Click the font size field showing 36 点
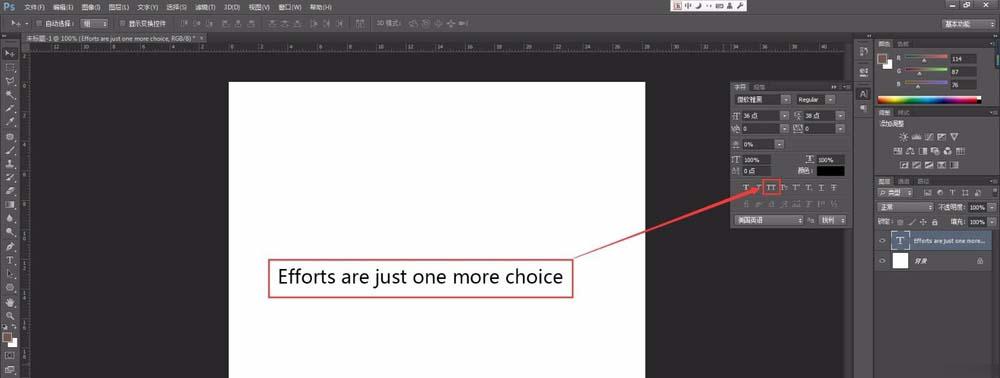This screenshot has width=1000, height=378. point(761,116)
